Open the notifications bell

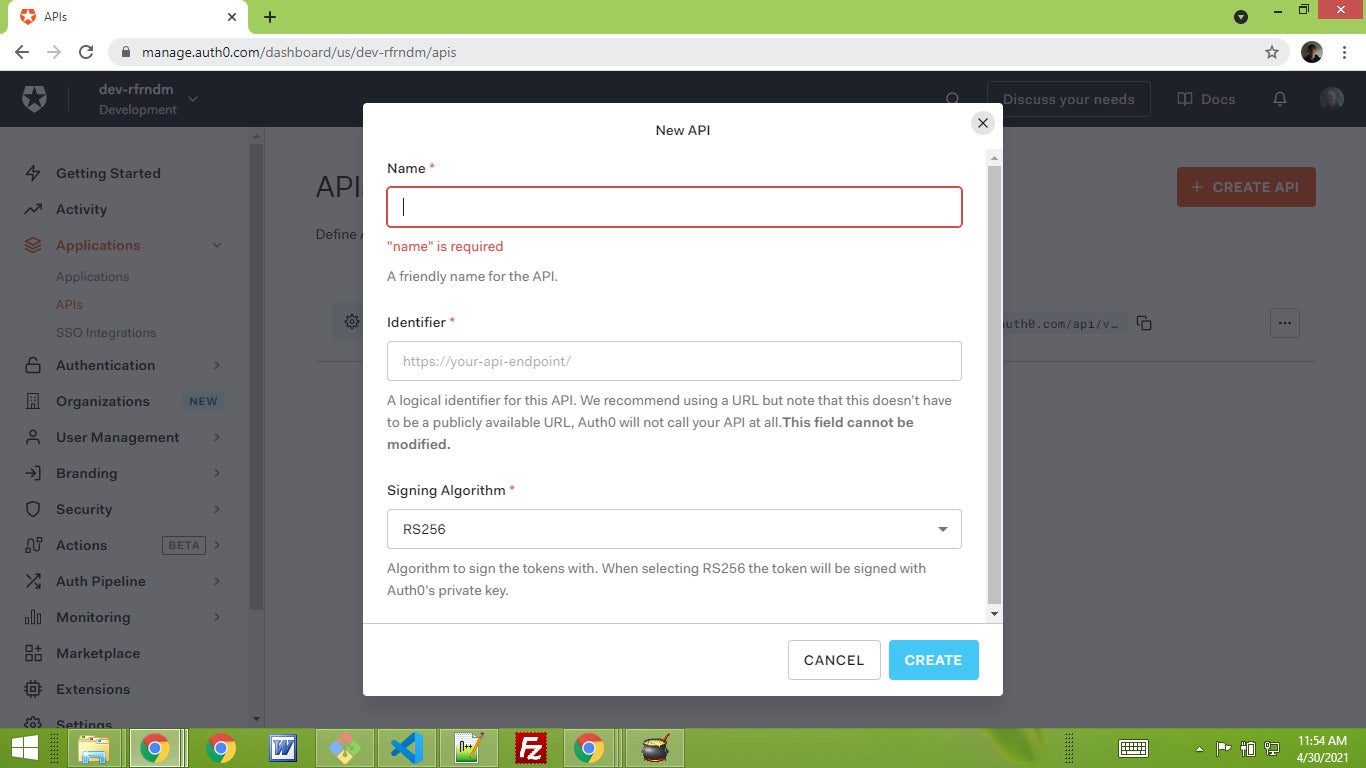click(x=1280, y=99)
